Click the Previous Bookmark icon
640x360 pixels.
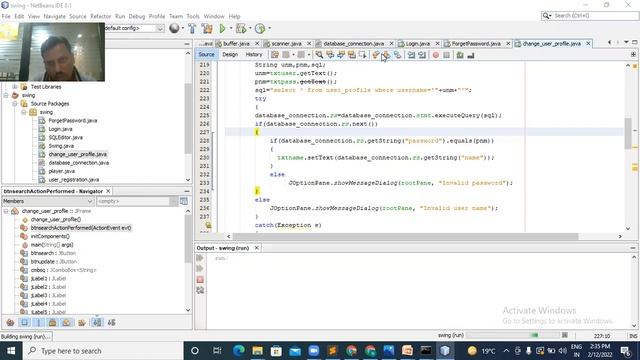coord(376,55)
